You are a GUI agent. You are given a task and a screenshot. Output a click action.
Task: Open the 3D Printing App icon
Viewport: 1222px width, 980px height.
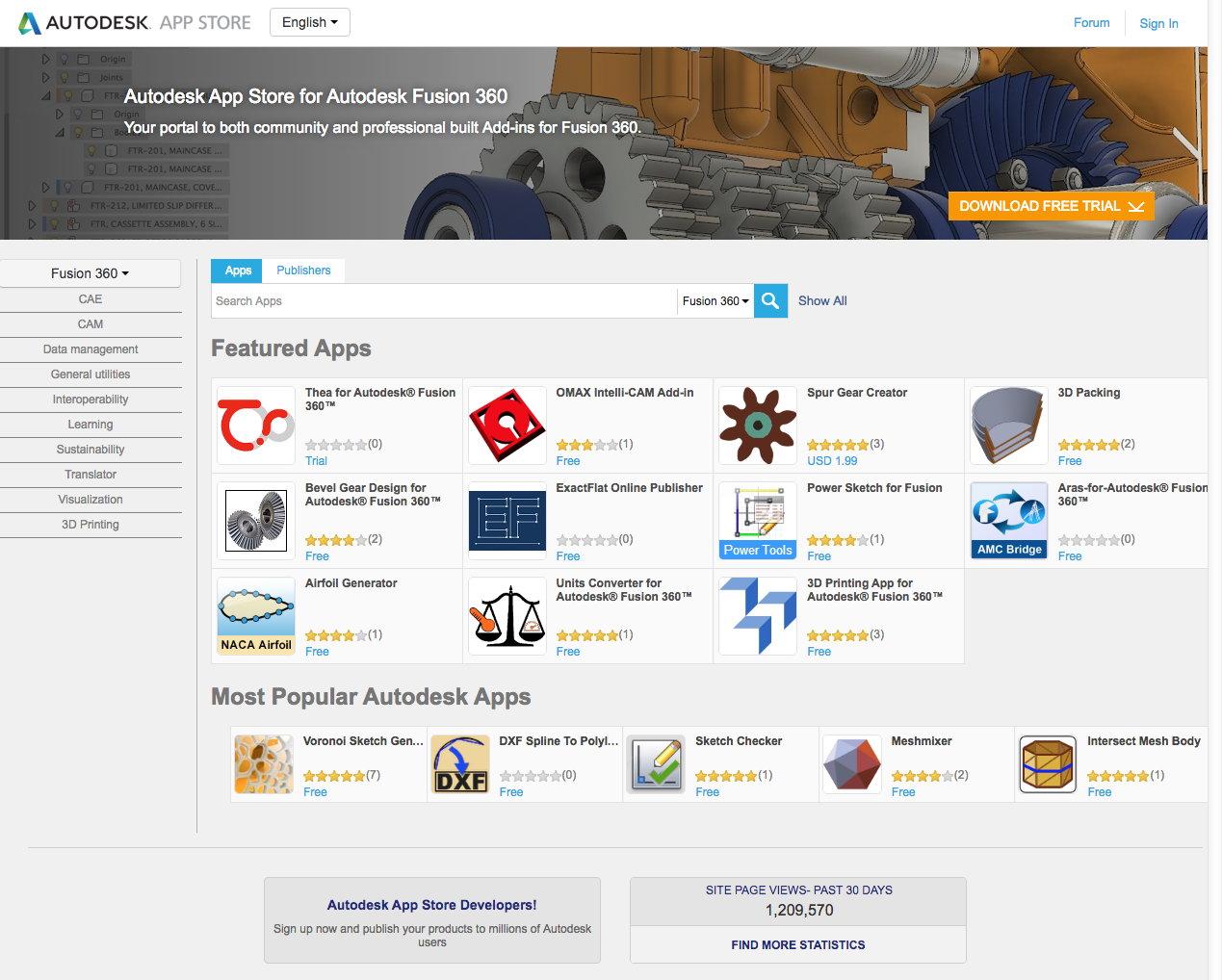(758, 616)
